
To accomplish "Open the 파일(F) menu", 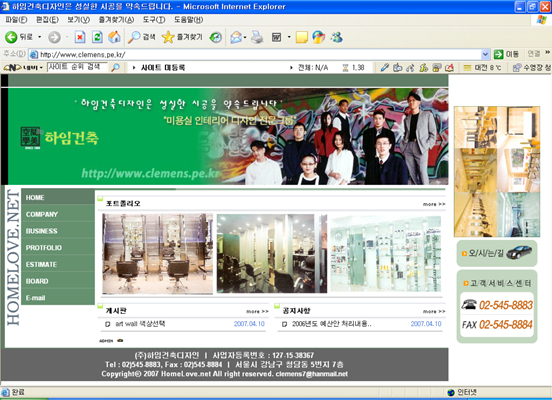I will point(16,20).
